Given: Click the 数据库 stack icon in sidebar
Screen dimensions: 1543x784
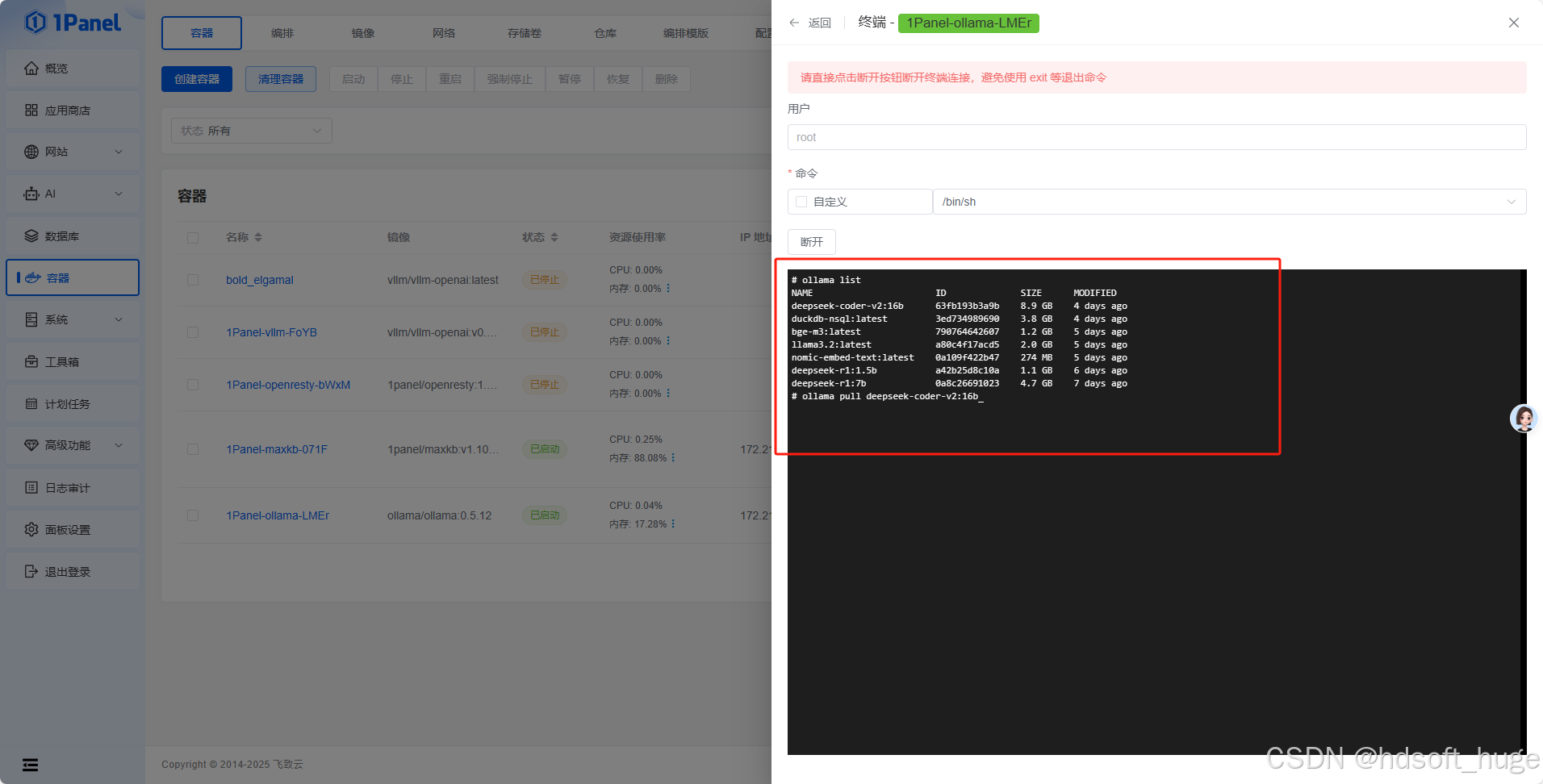Looking at the screenshot, I should 31,236.
